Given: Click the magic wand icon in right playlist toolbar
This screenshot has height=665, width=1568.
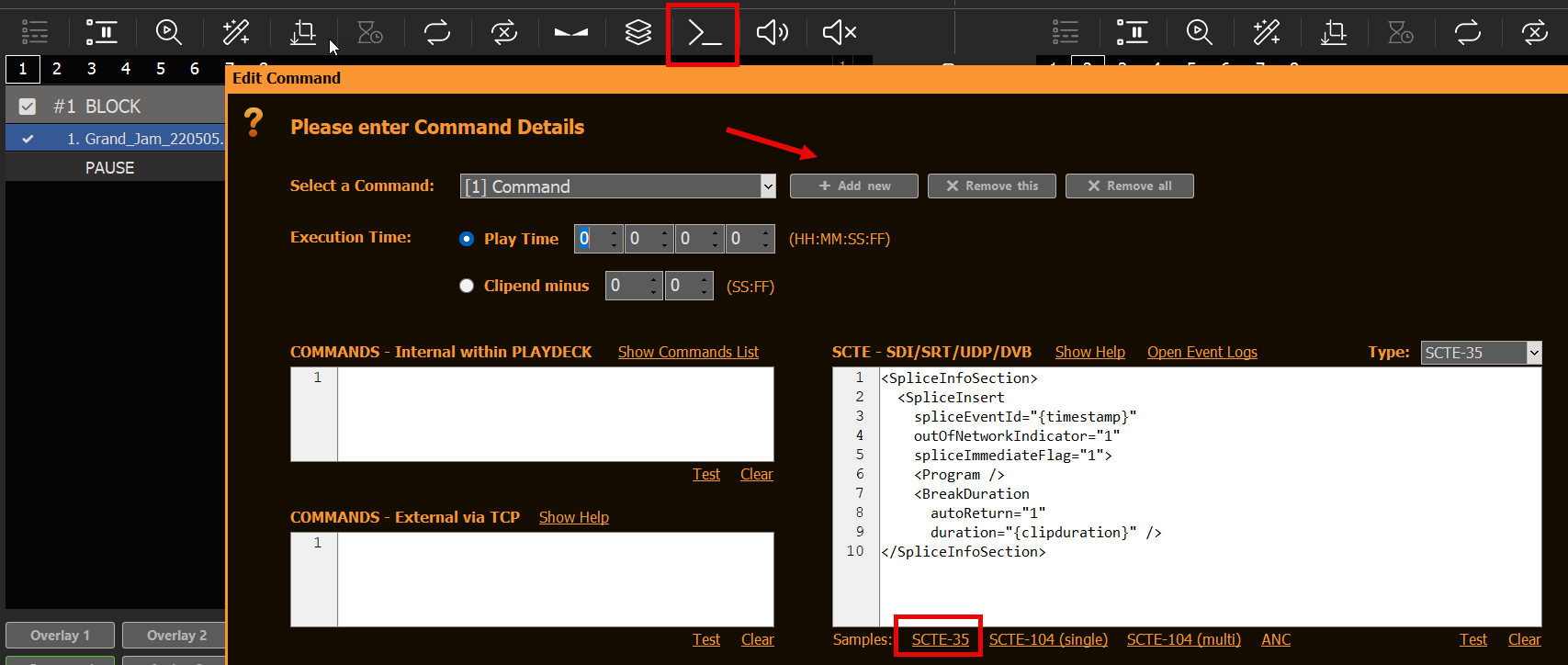Looking at the screenshot, I should coord(1267,33).
